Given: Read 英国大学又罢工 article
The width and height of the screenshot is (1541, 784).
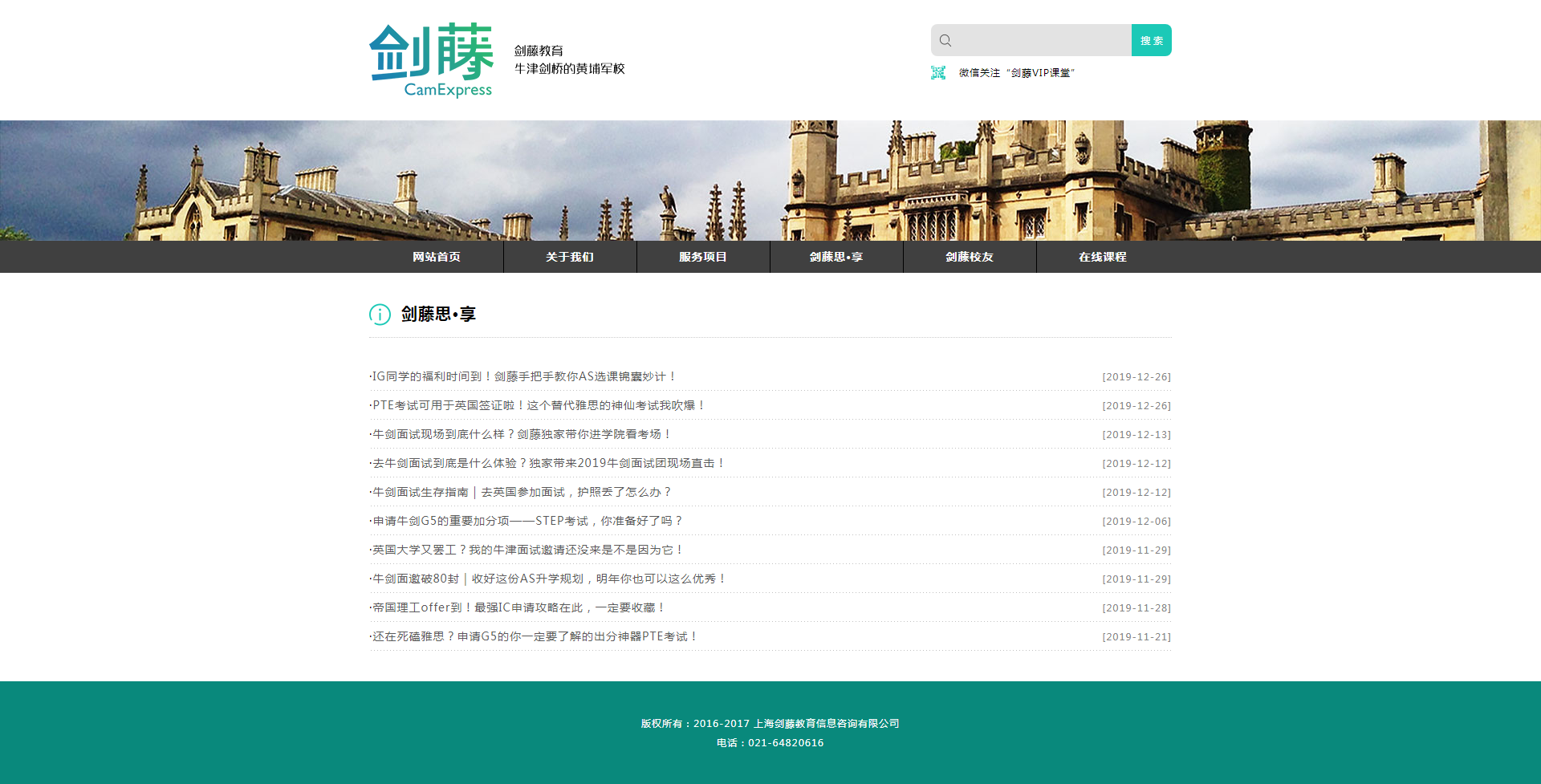Looking at the screenshot, I should point(527,550).
